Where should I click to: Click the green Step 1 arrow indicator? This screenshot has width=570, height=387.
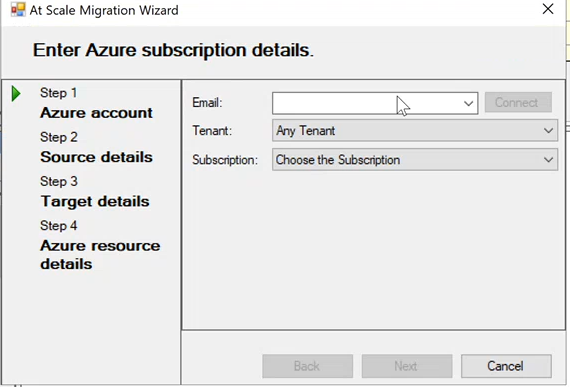(x=16, y=94)
